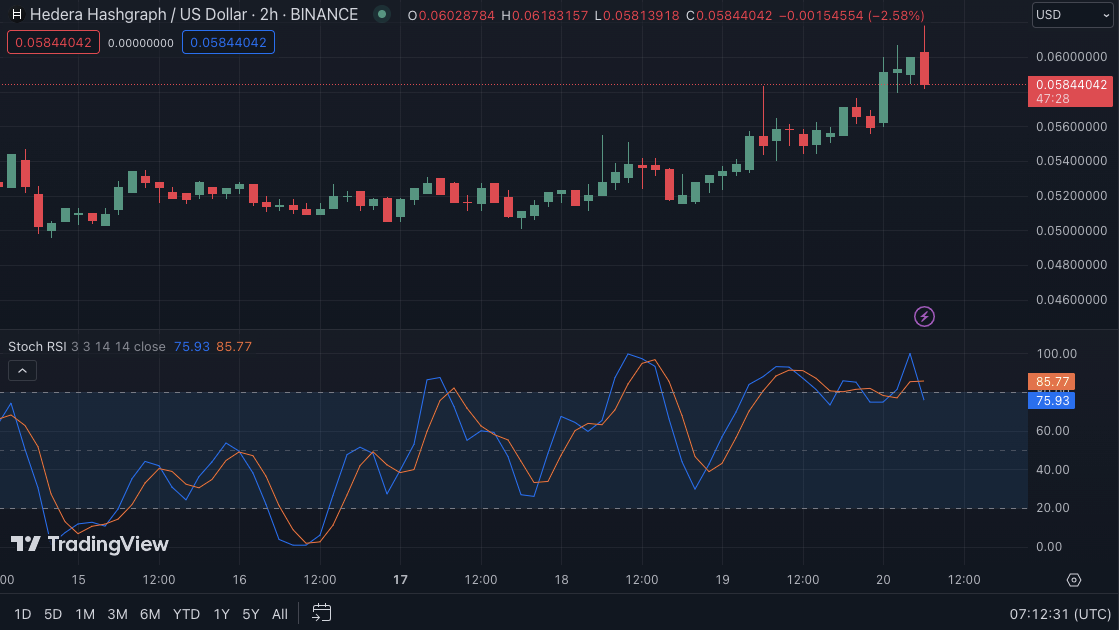Image resolution: width=1119 pixels, height=630 pixels.
Task: Select the YTD time range
Action: click(x=186, y=614)
